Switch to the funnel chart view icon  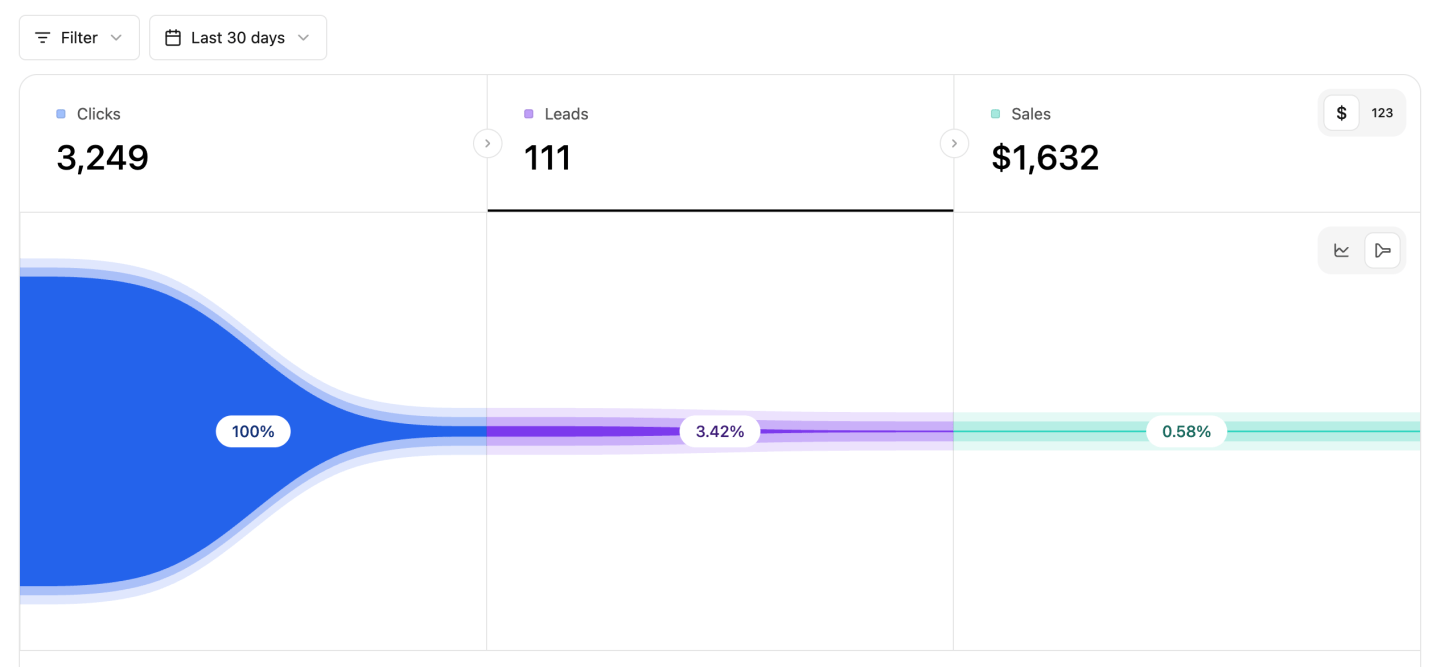tap(1383, 250)
